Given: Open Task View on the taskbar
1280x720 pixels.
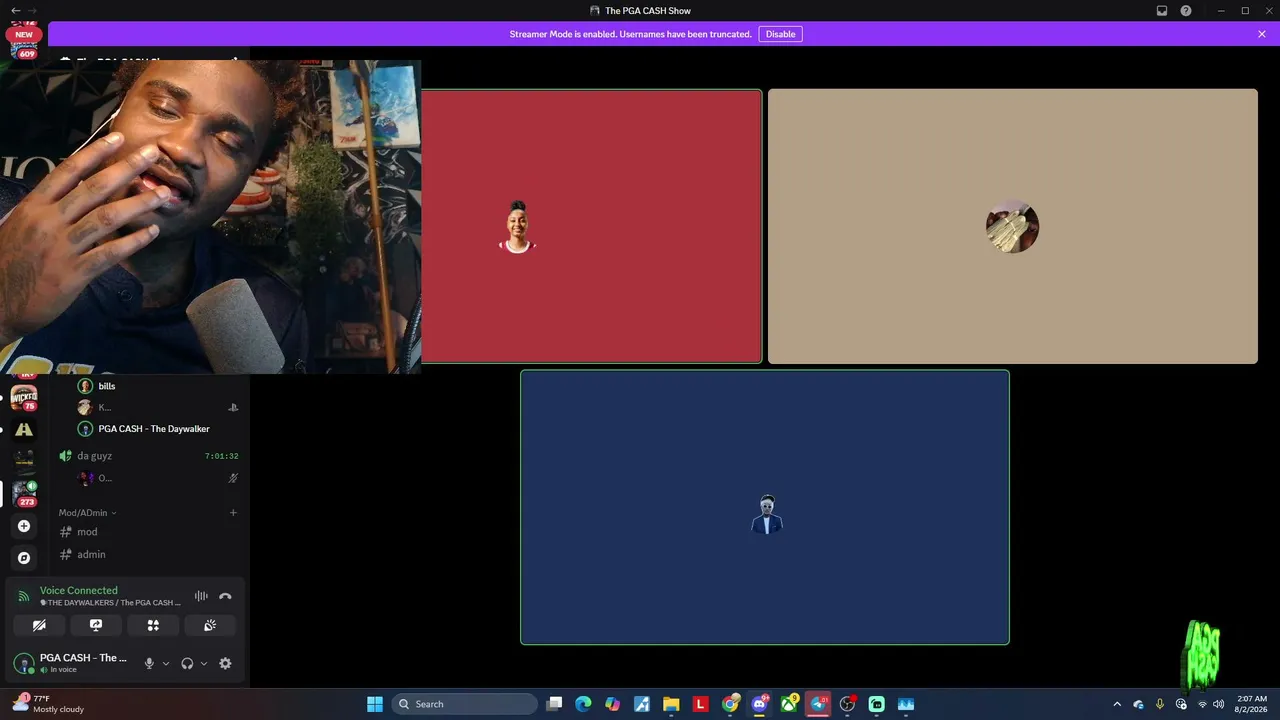Looking at the screenshot, I should (x=554, y=704).
